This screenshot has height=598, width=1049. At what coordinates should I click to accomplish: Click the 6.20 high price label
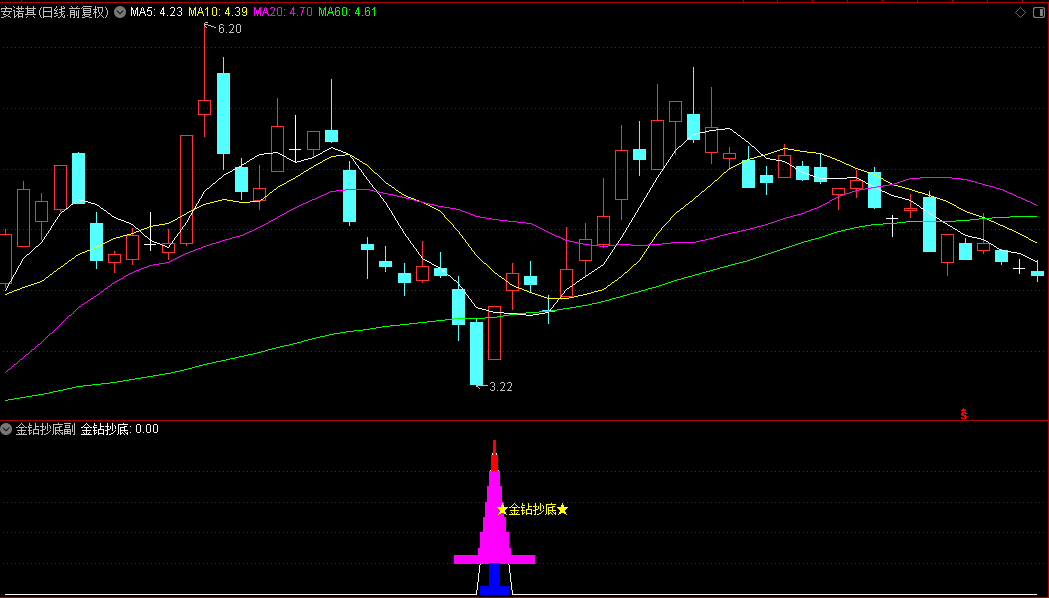click(229, 29)
